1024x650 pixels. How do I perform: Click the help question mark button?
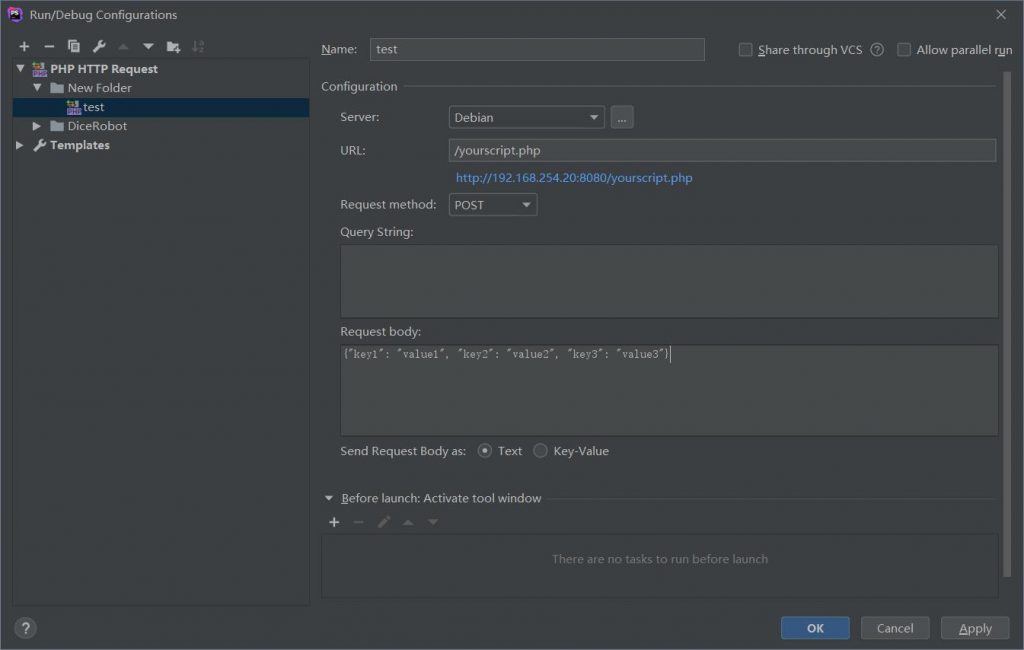click(x=25, y=628)
